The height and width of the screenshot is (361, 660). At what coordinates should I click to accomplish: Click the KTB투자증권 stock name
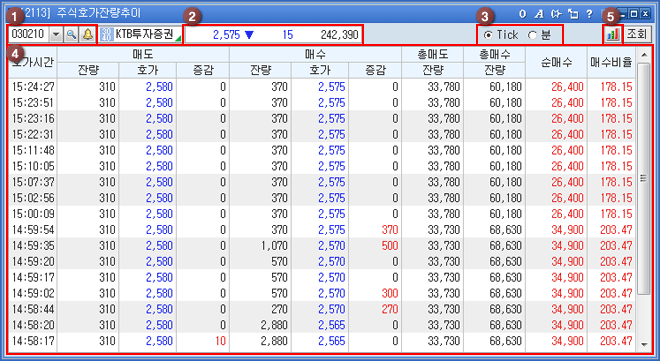[x=144, y=34]
